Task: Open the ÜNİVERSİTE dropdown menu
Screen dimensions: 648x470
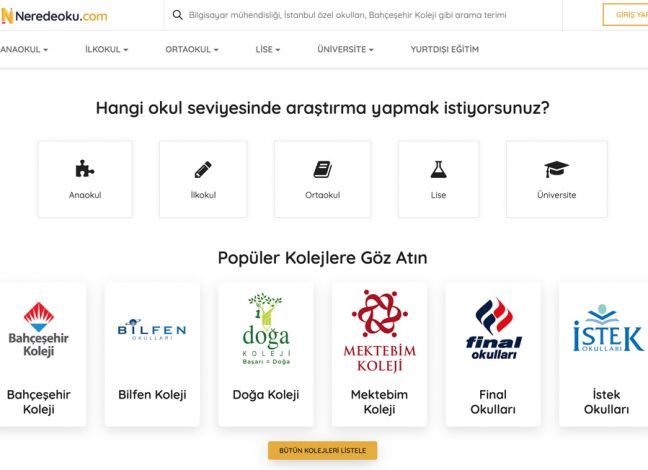Action: [345, 50]
